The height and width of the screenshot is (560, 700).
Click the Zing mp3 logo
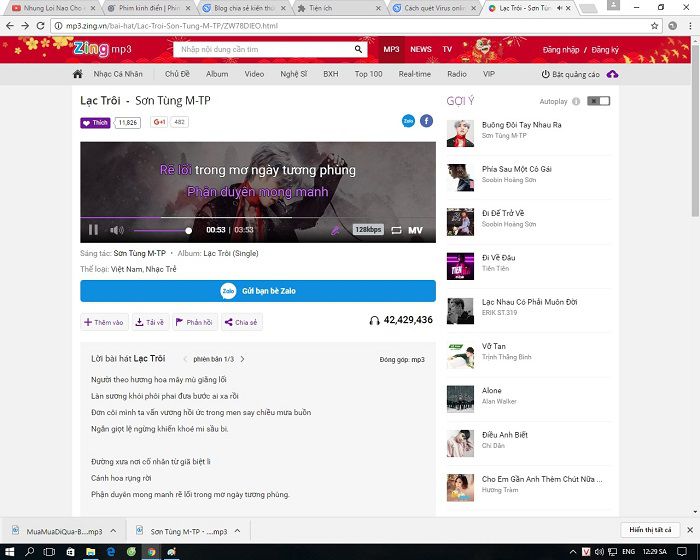point(102,49)
